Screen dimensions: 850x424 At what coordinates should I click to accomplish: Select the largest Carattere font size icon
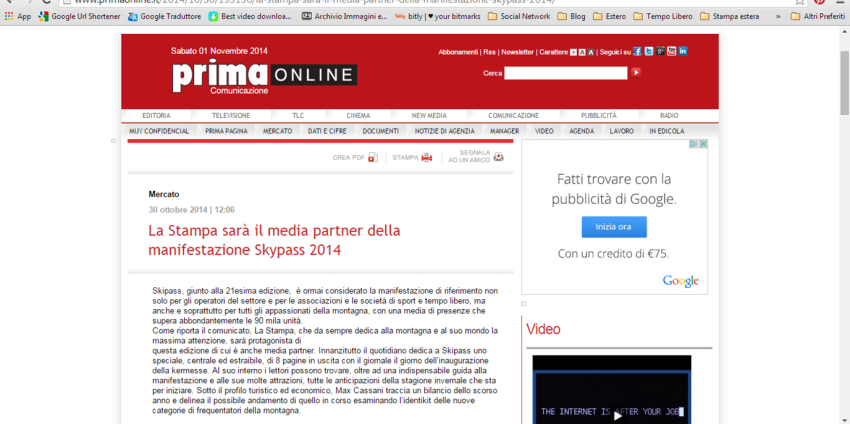(x=590, y=53)
